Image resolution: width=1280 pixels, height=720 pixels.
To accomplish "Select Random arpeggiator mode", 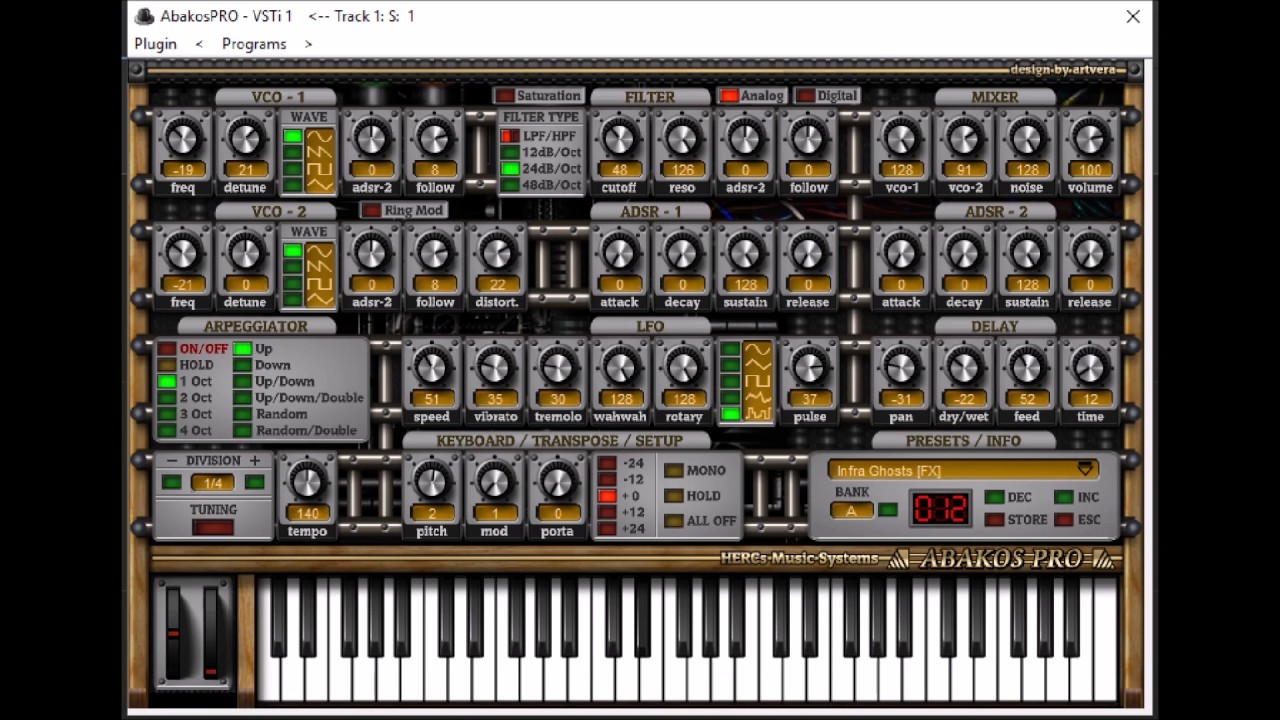I will pos(242,414).
